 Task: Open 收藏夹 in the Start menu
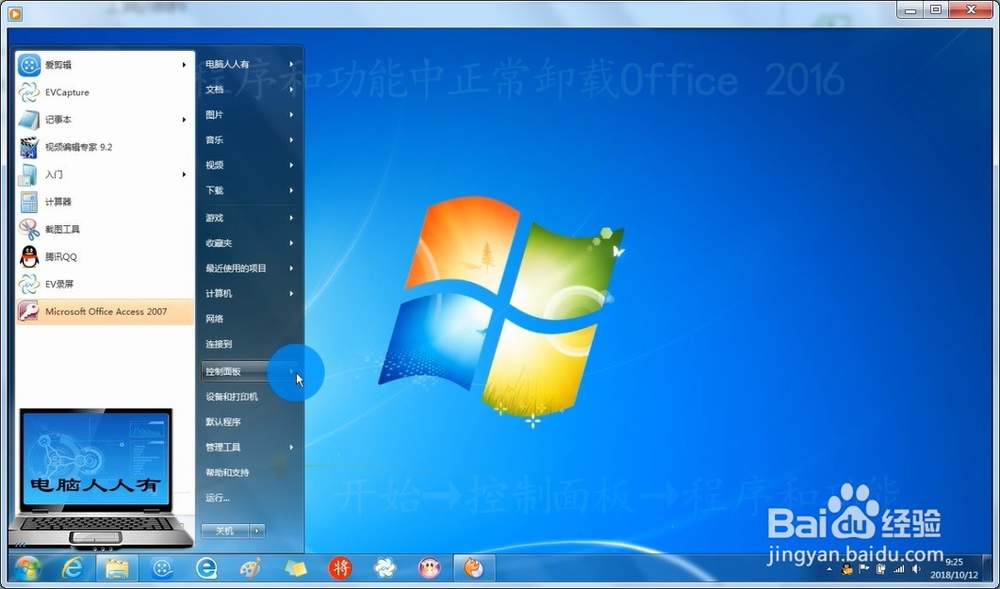pyautogui.click(x=250, y=244)
